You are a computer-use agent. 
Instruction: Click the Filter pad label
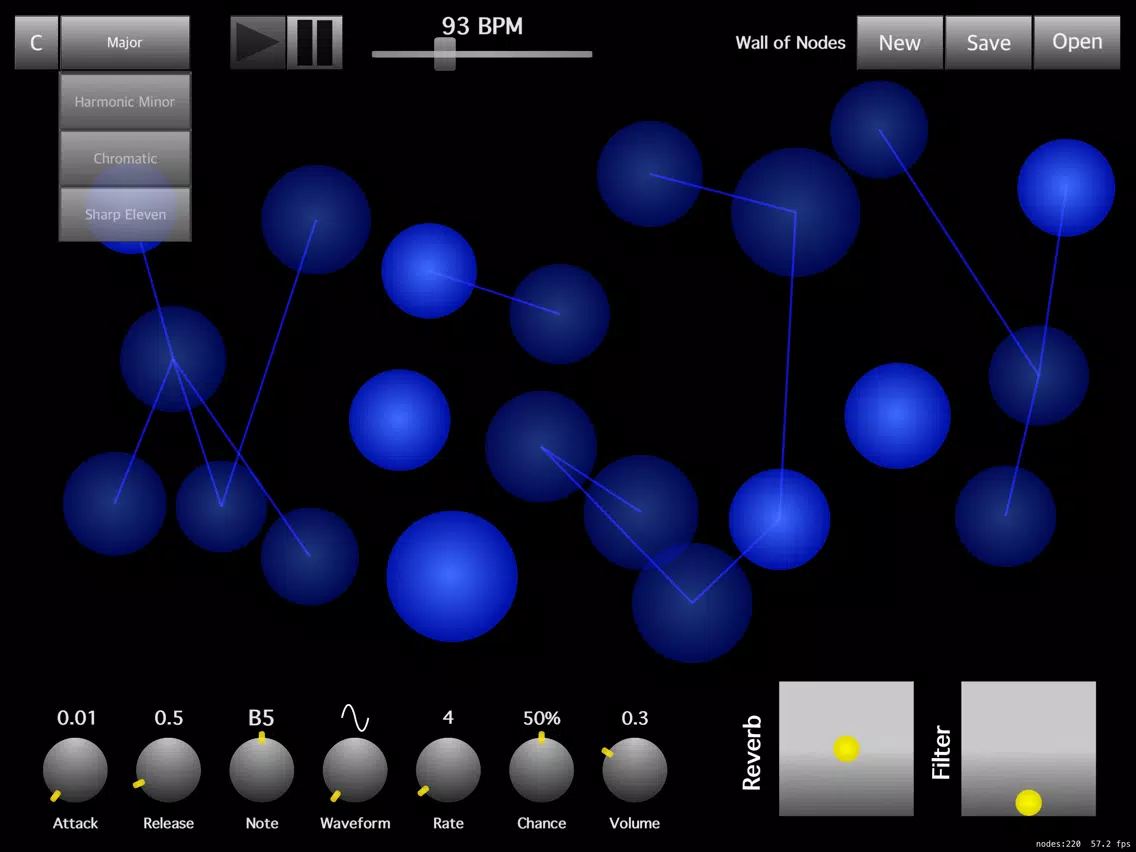(940, 753)
